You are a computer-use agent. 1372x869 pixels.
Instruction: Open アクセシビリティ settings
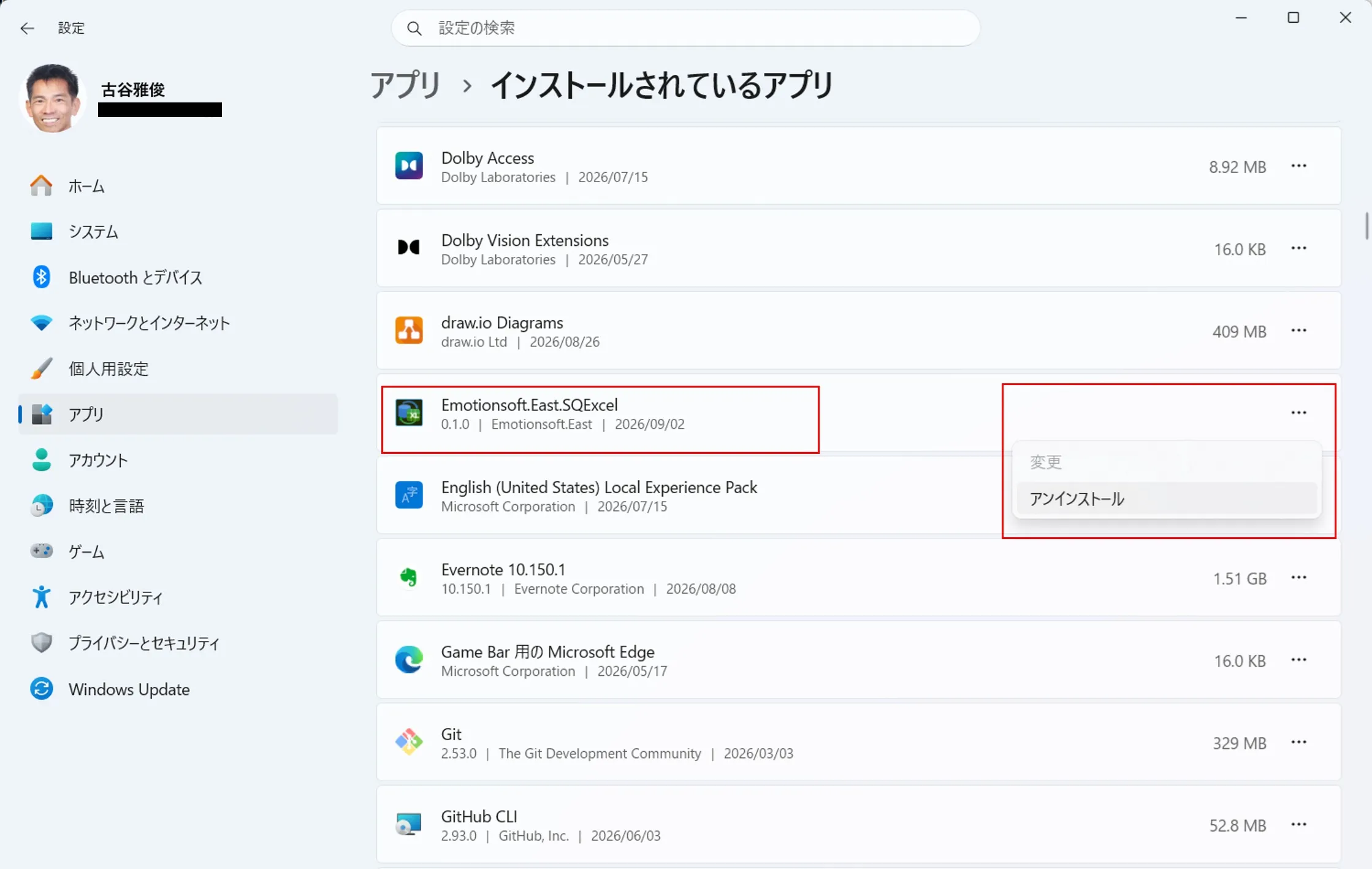pyautogui.click(x=178, y=597)
